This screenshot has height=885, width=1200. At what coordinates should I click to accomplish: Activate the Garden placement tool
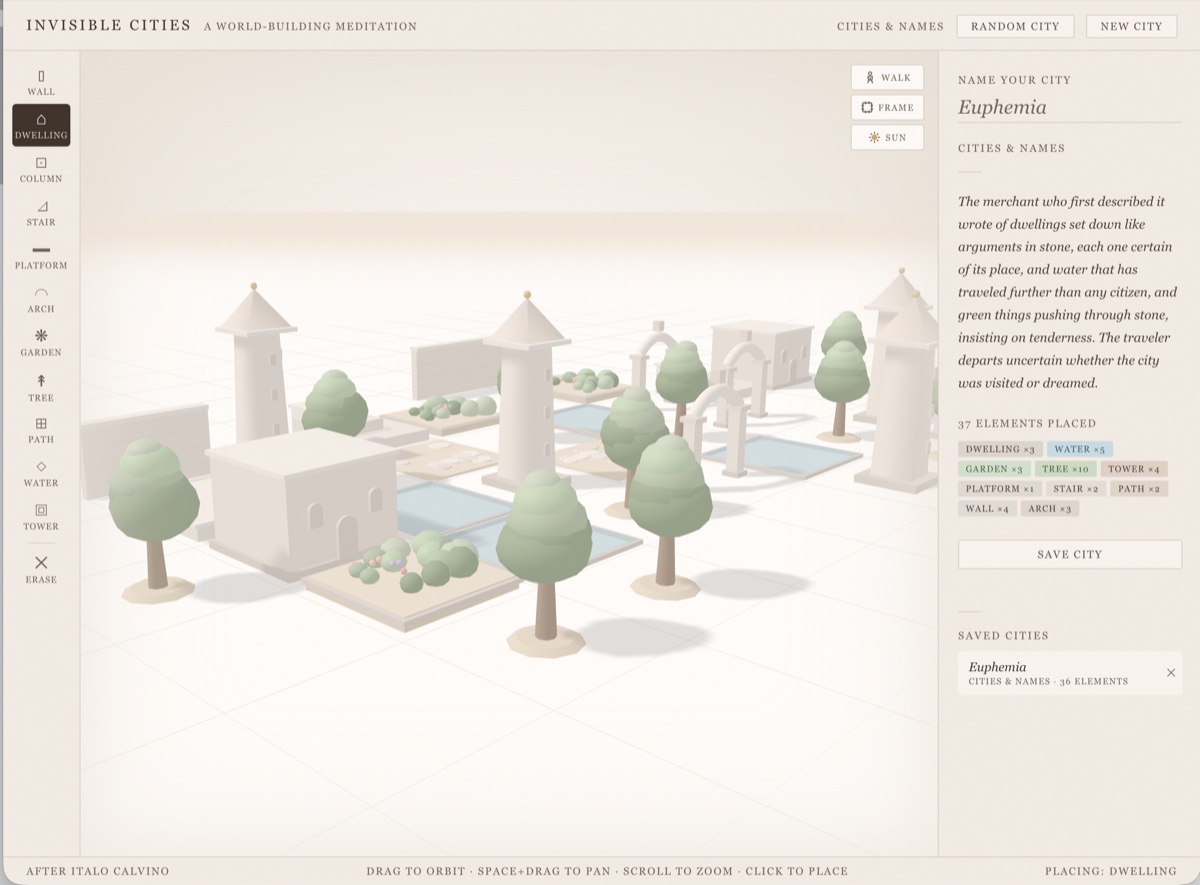pos(41,343)
